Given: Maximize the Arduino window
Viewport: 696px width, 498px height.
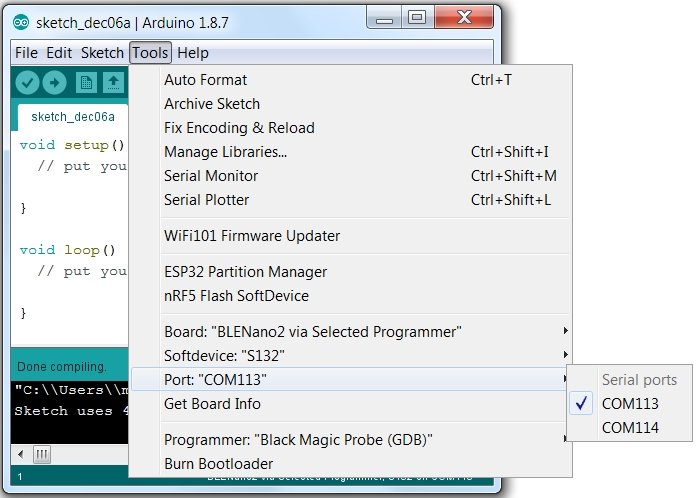Looking at the screenshot, I should (417, 18).
